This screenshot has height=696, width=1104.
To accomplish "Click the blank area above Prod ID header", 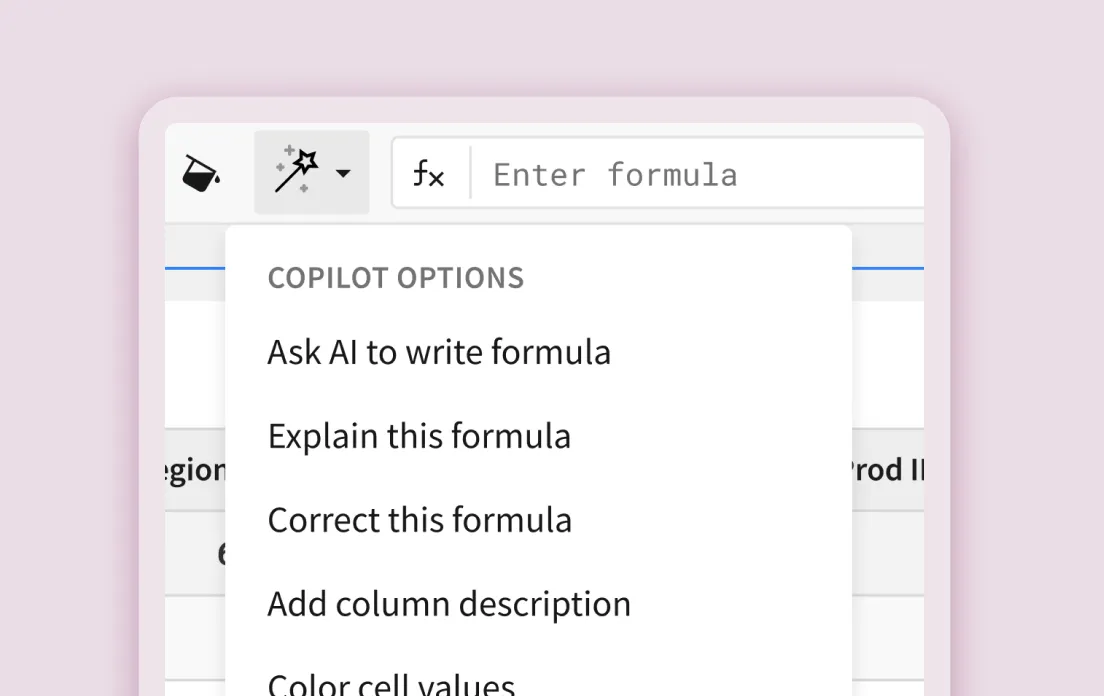I will (887, 365).
